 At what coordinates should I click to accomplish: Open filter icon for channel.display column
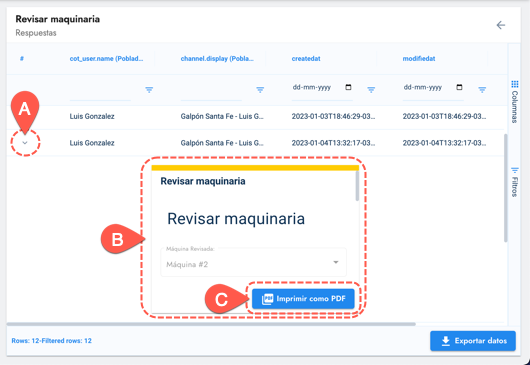click(x=260, y=90)
